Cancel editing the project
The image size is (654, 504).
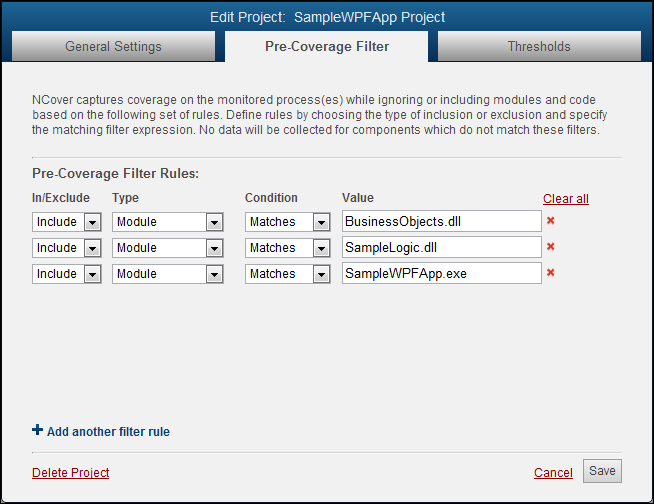(x=553, y=473)
